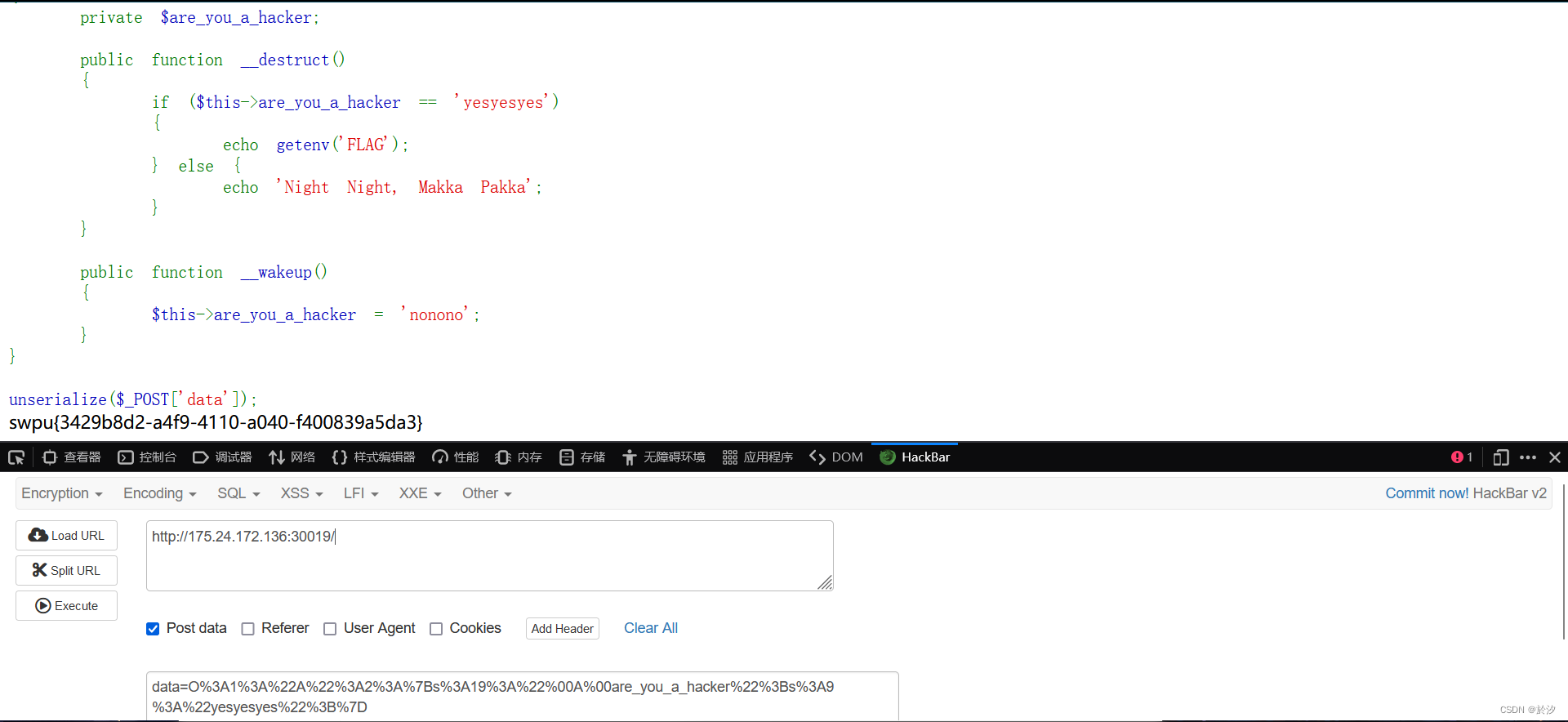Click the 'yesyesyes' string in code
Viewport: 1568px width, 722px height.
(502, 102)
